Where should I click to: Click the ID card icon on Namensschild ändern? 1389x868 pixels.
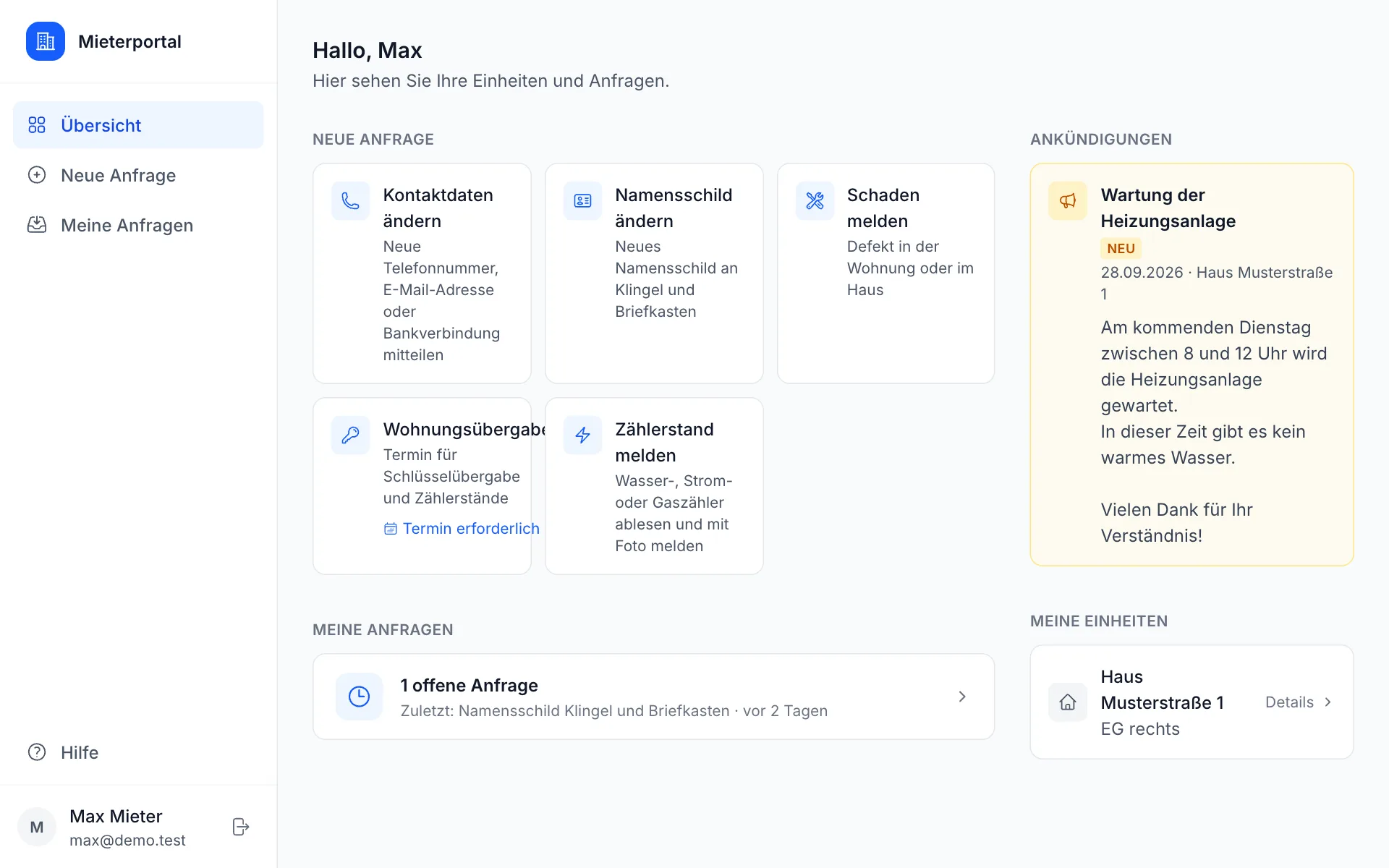coord(583,200)
